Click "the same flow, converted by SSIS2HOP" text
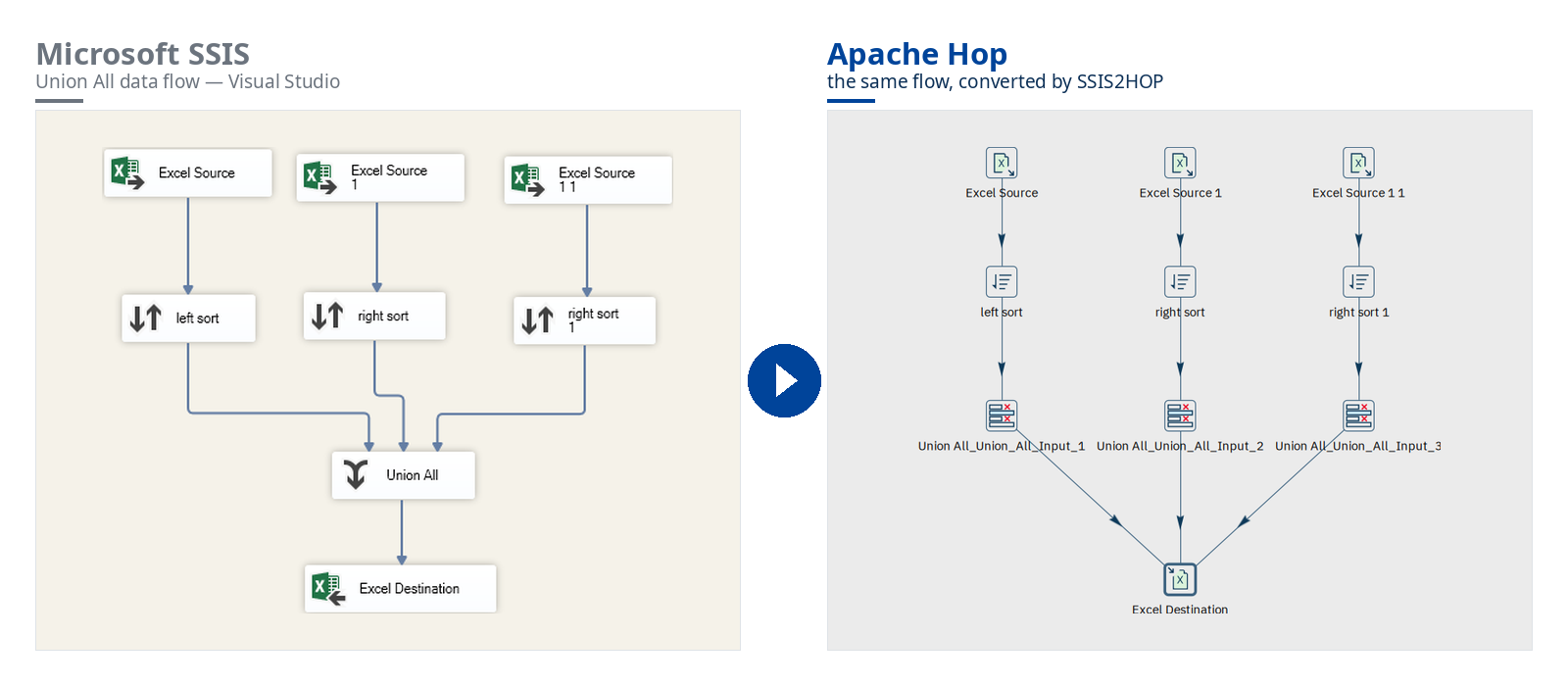 [x=995, y=81]
